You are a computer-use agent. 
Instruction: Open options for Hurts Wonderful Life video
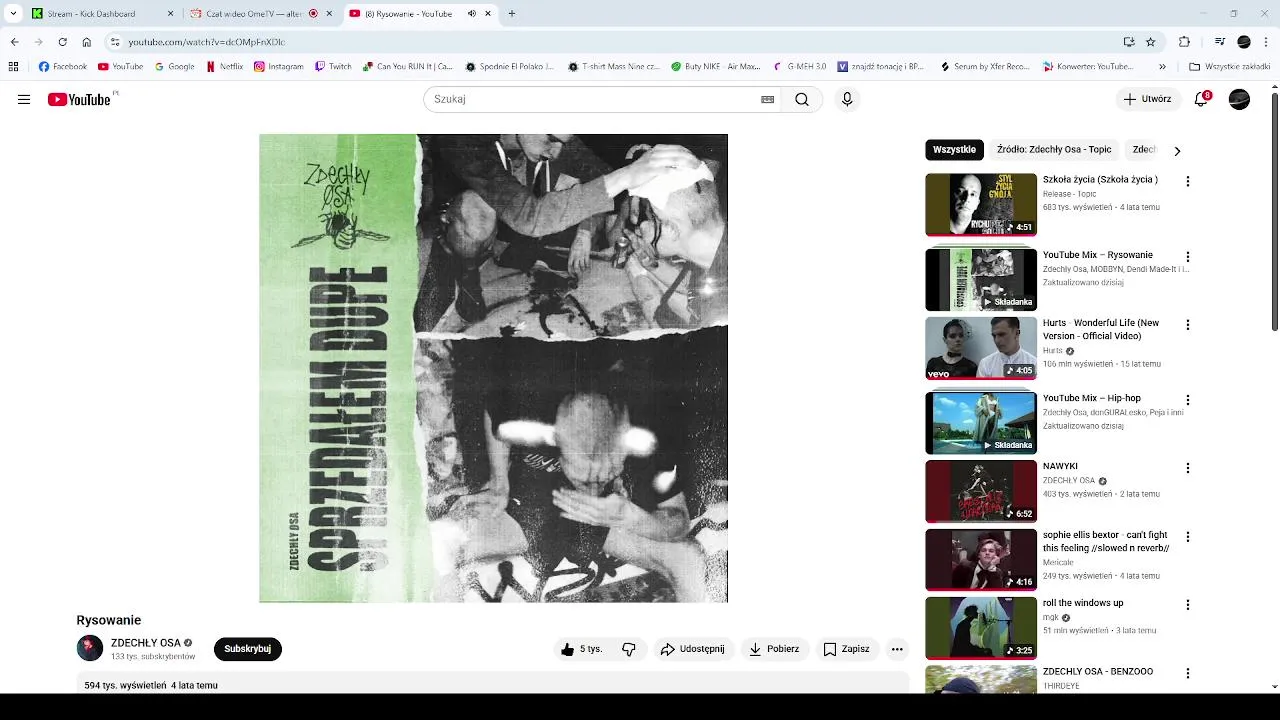click(1188, 325)
